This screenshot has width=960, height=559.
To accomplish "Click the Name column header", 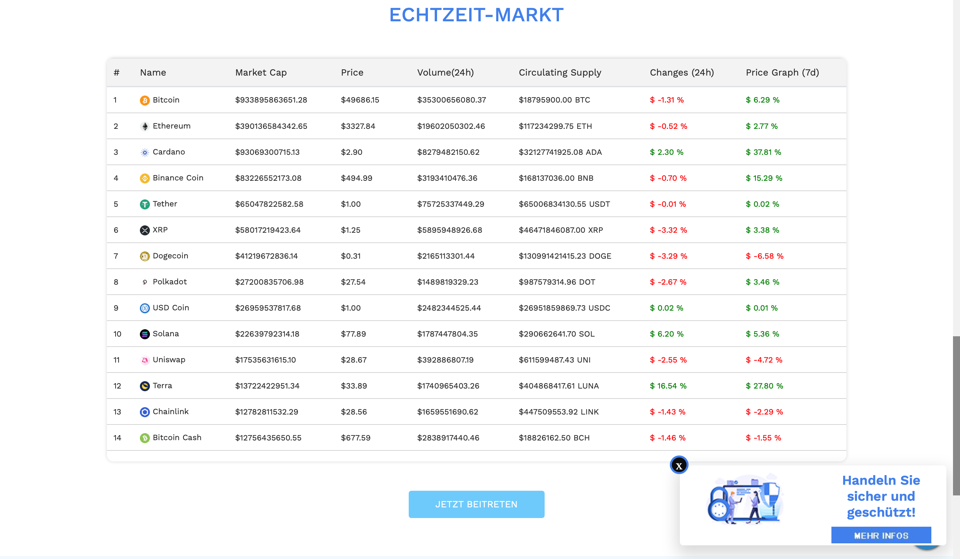I will coord(152,72).
